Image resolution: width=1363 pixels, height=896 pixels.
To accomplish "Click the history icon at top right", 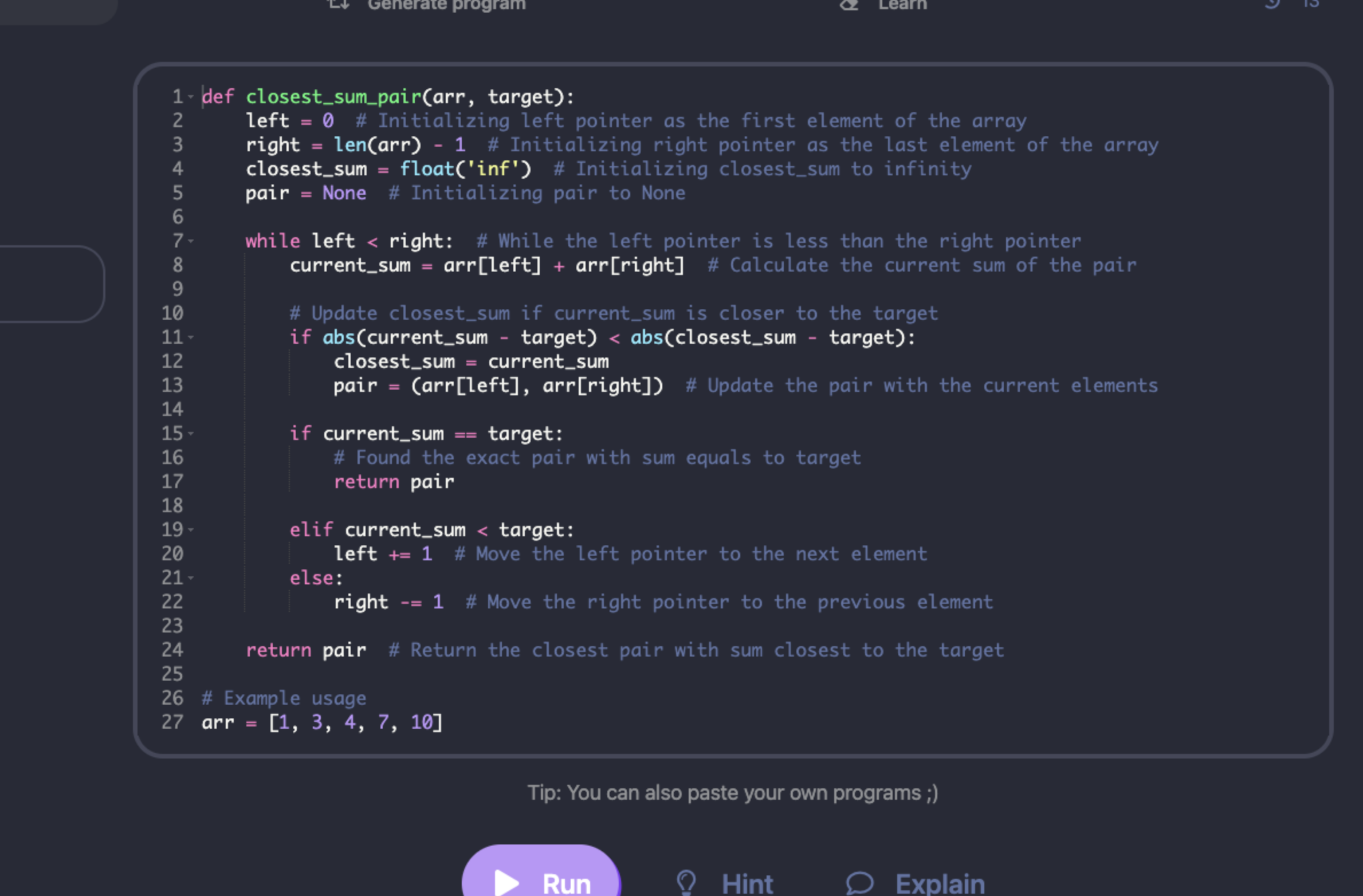I will [x=1272, y=3].
